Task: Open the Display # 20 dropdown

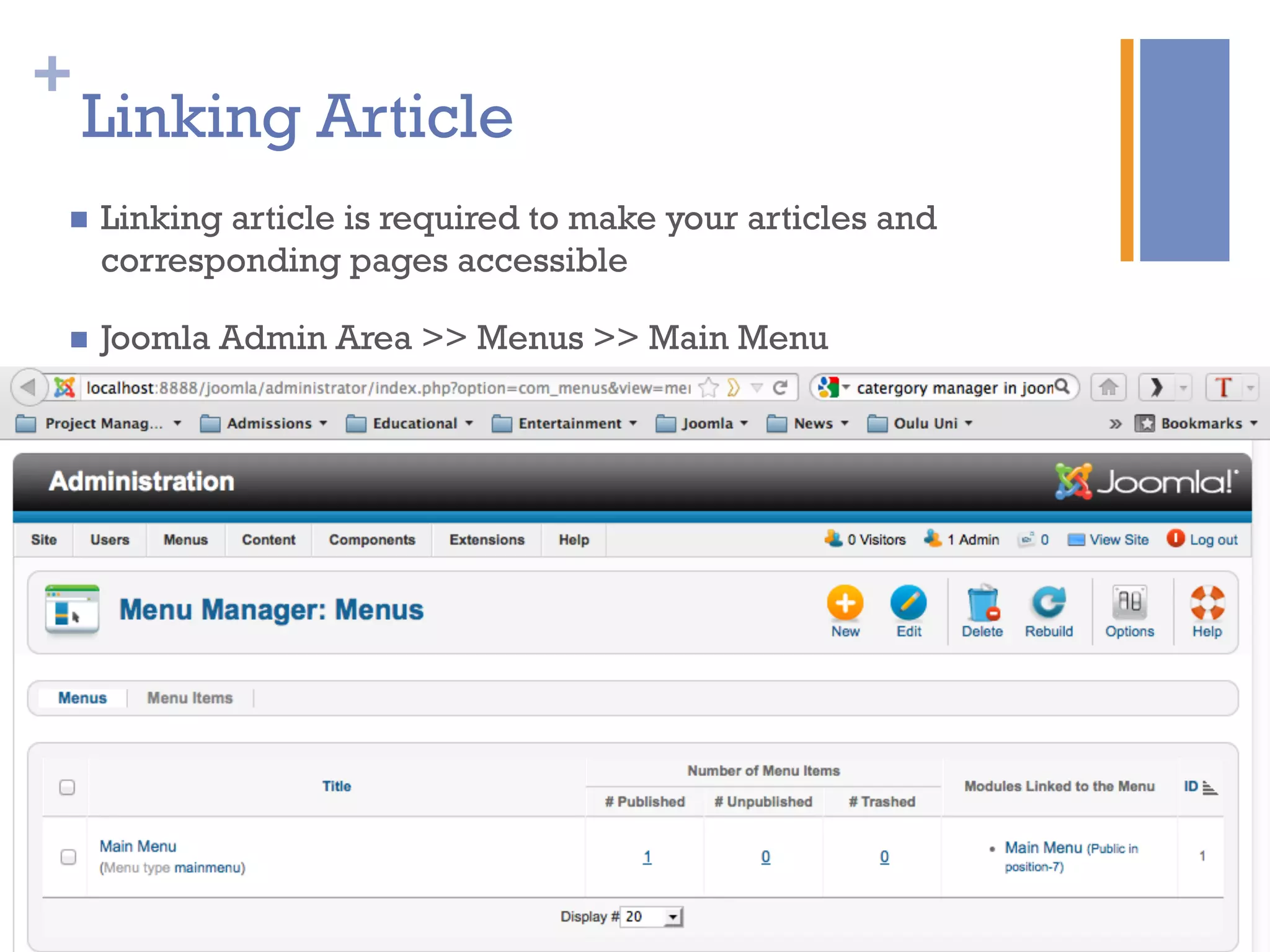Action: 651,917
